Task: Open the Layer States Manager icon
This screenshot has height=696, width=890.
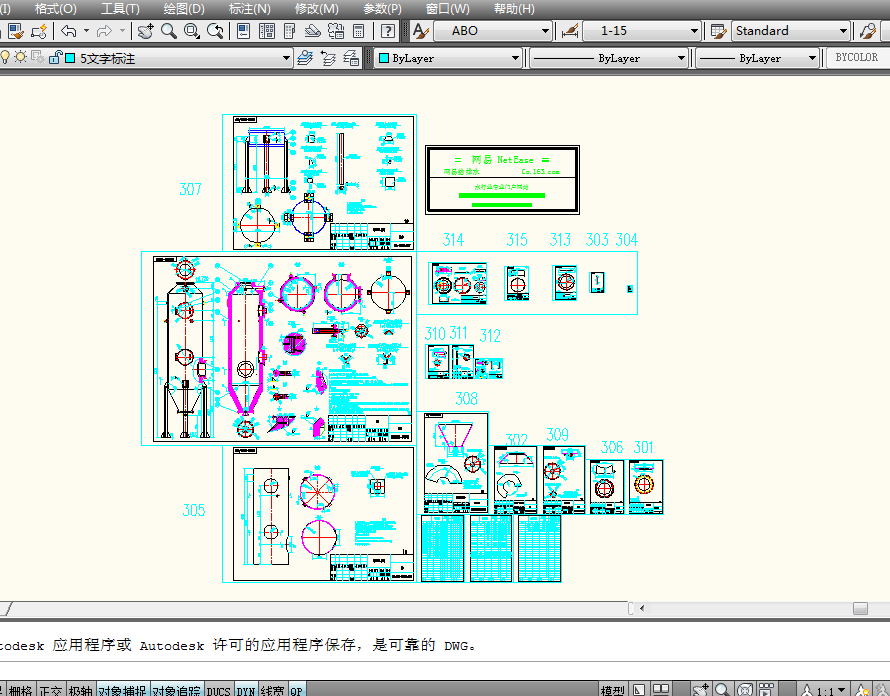Action: (351, 58)
